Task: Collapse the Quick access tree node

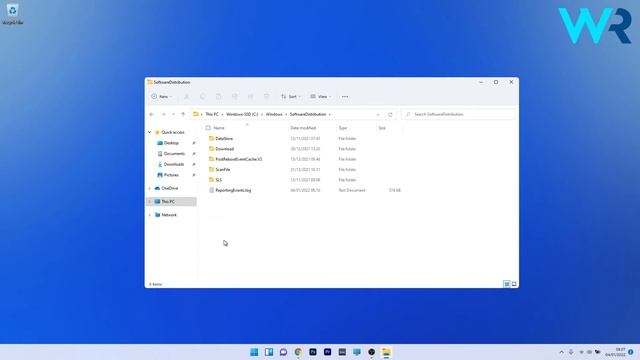Action: pos(150,132)
